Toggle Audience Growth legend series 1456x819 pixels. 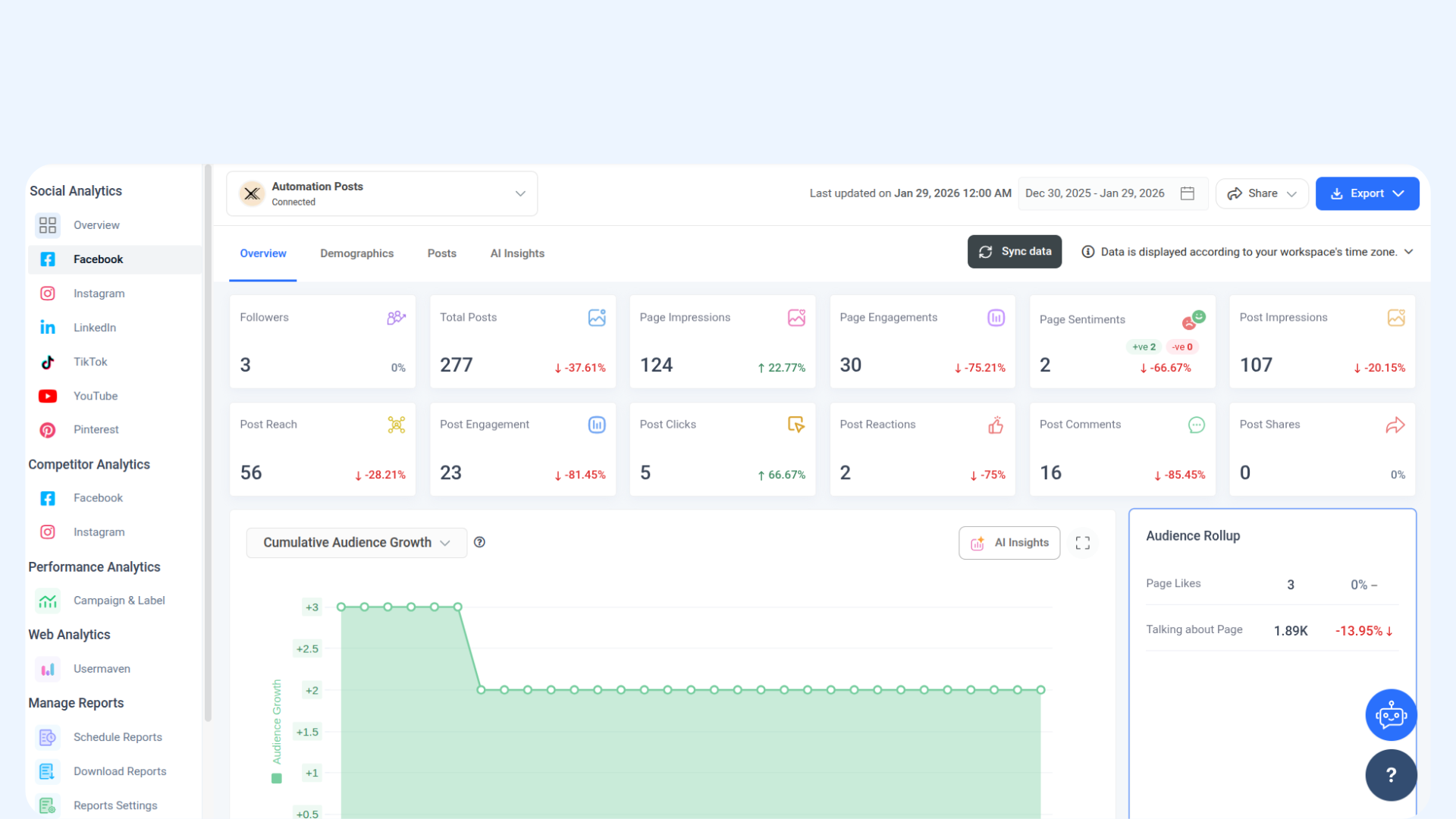coord(277,778)
